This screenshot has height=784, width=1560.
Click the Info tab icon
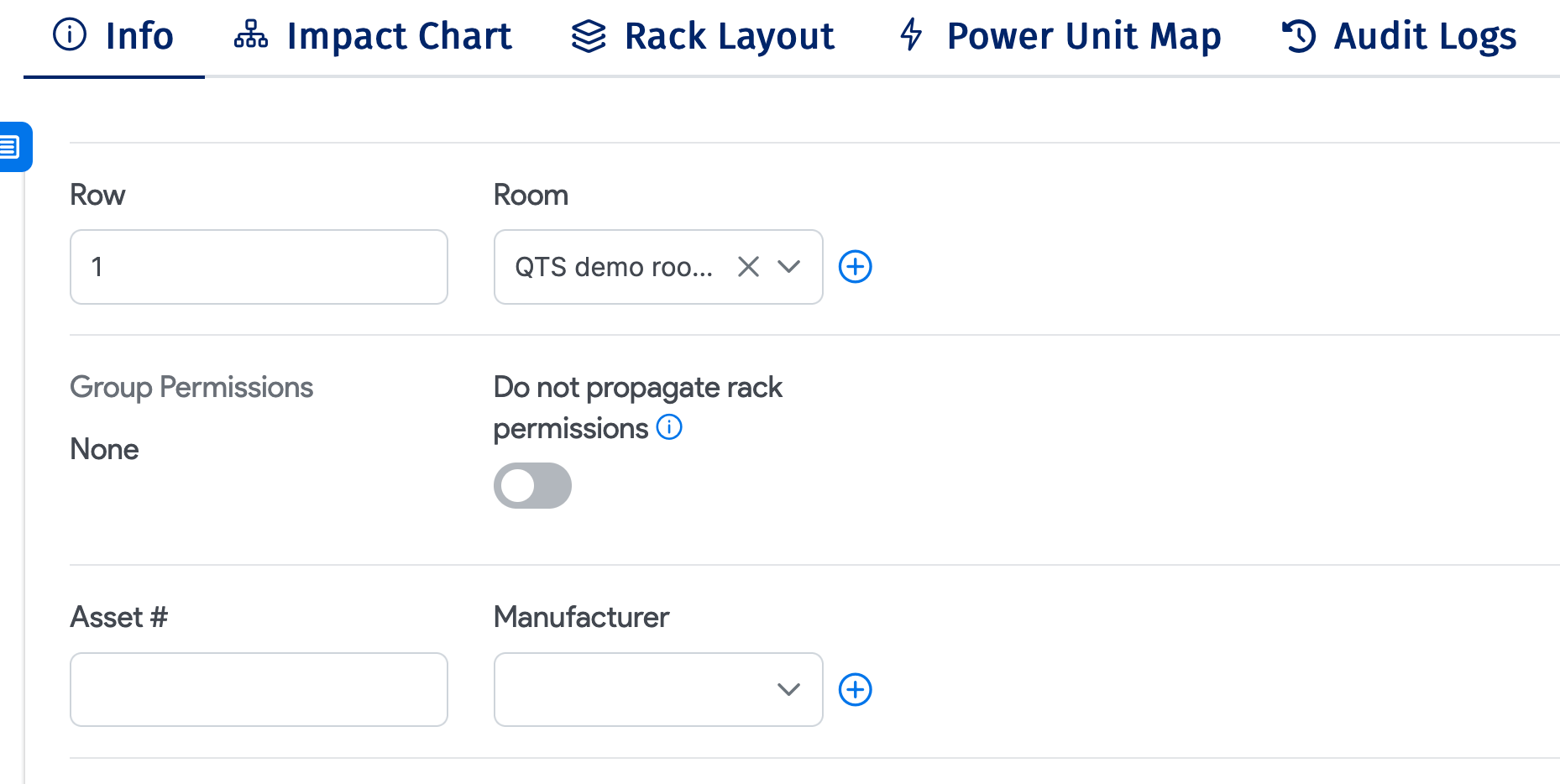[70, 35]
